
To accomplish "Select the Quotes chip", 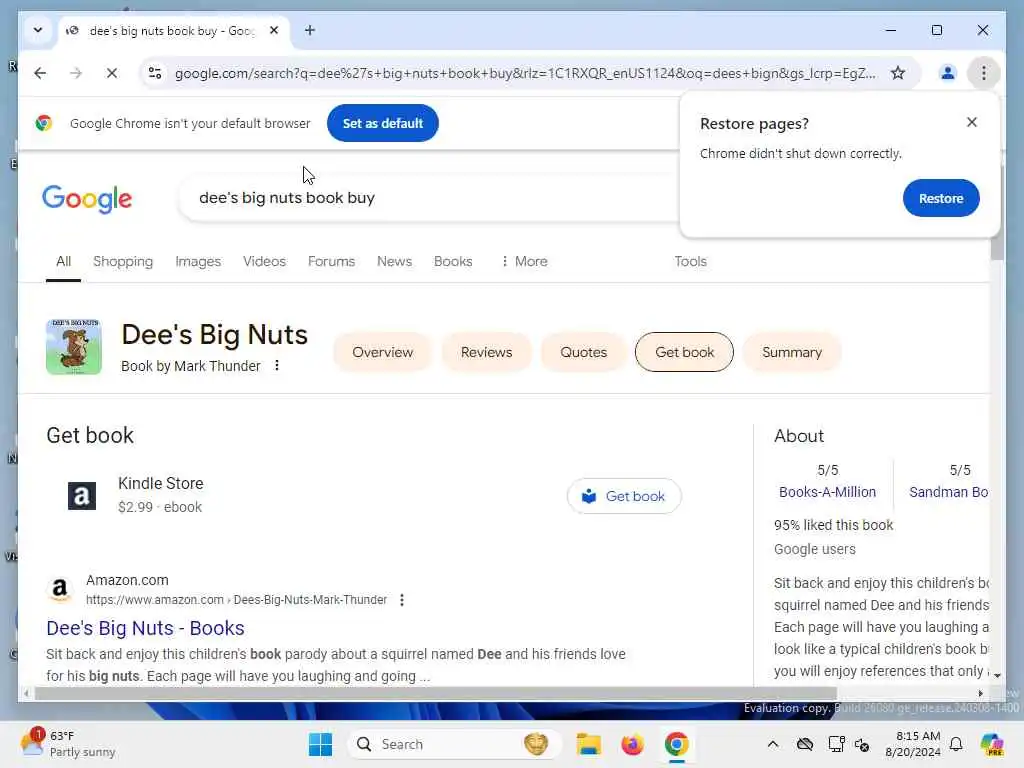I will pyautogui.click(x=583, y=352).
